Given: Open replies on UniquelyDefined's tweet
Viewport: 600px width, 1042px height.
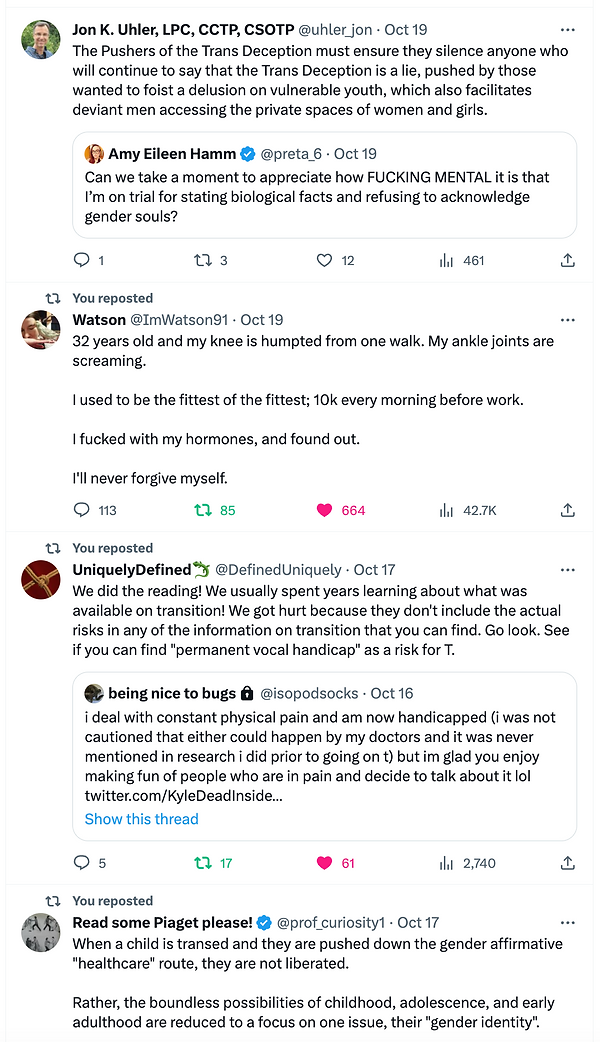Looking at the screenshot, I should 81,862.
